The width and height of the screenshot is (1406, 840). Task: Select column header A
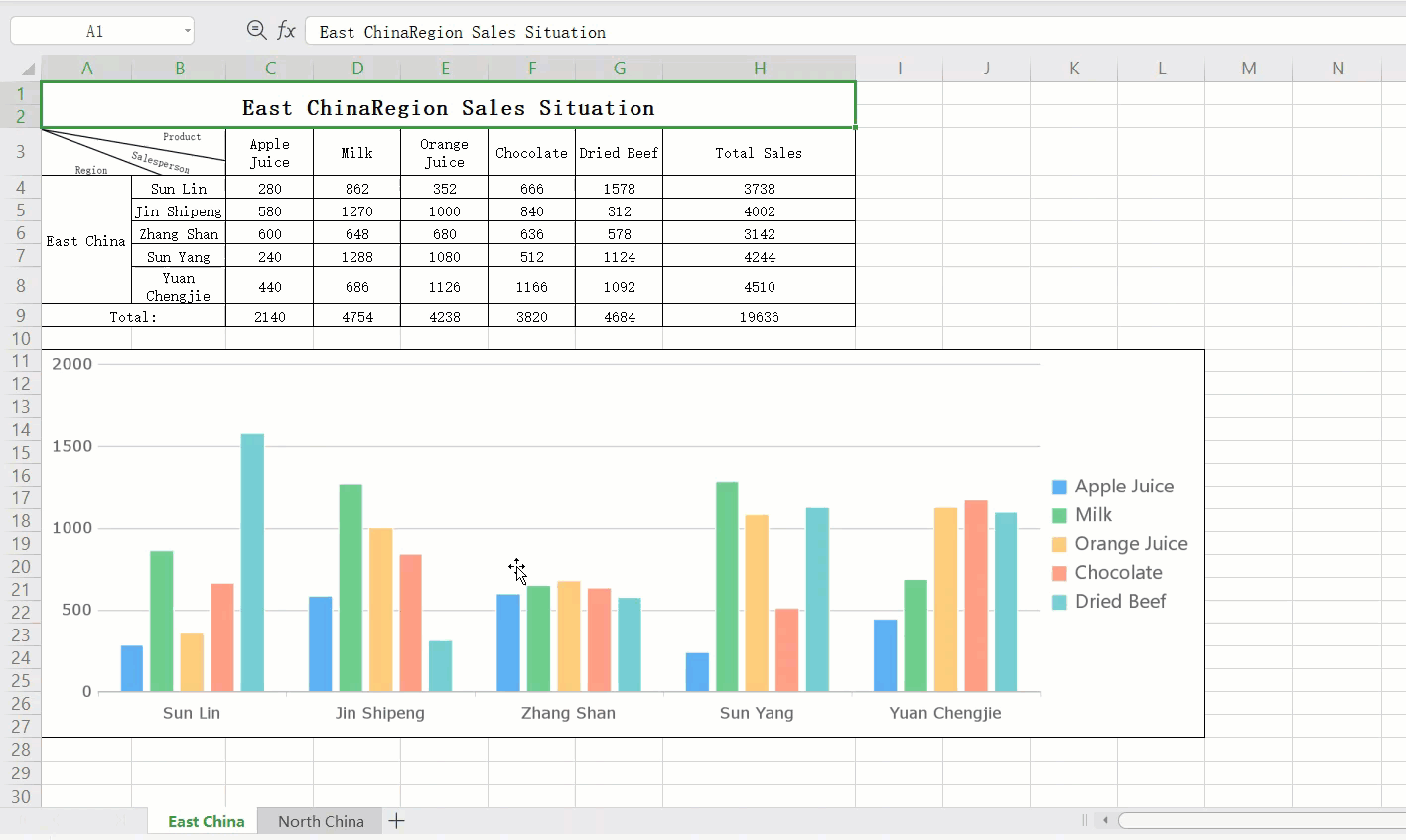pyautogui.click(x=86, y=69)
